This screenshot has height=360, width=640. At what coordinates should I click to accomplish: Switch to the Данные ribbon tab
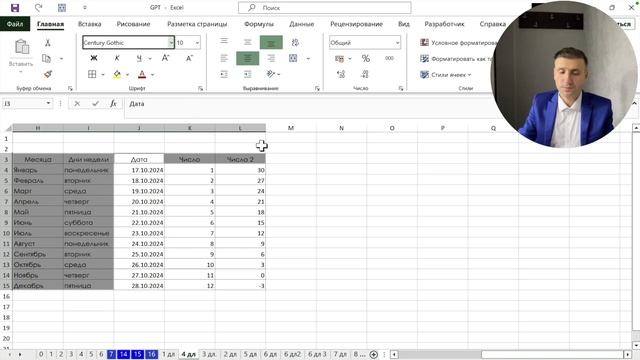[302, 24]
